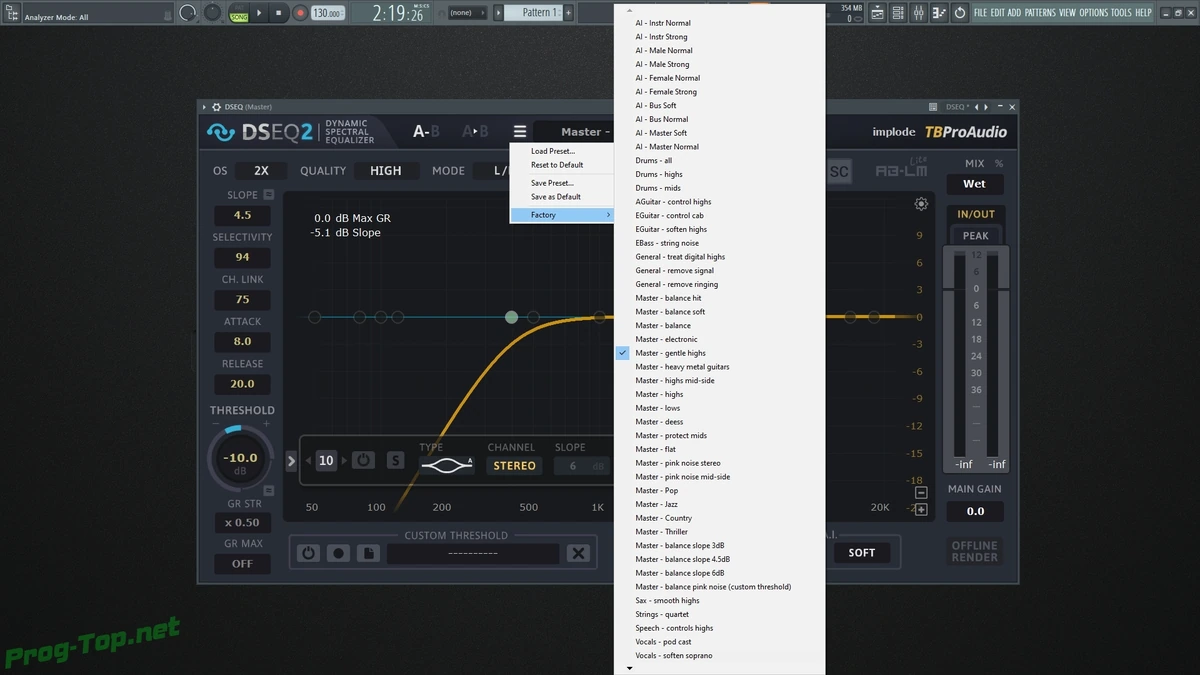Open the TOOLS menu
This screenshot has width=1200, height=675.
pos(1121,13)
